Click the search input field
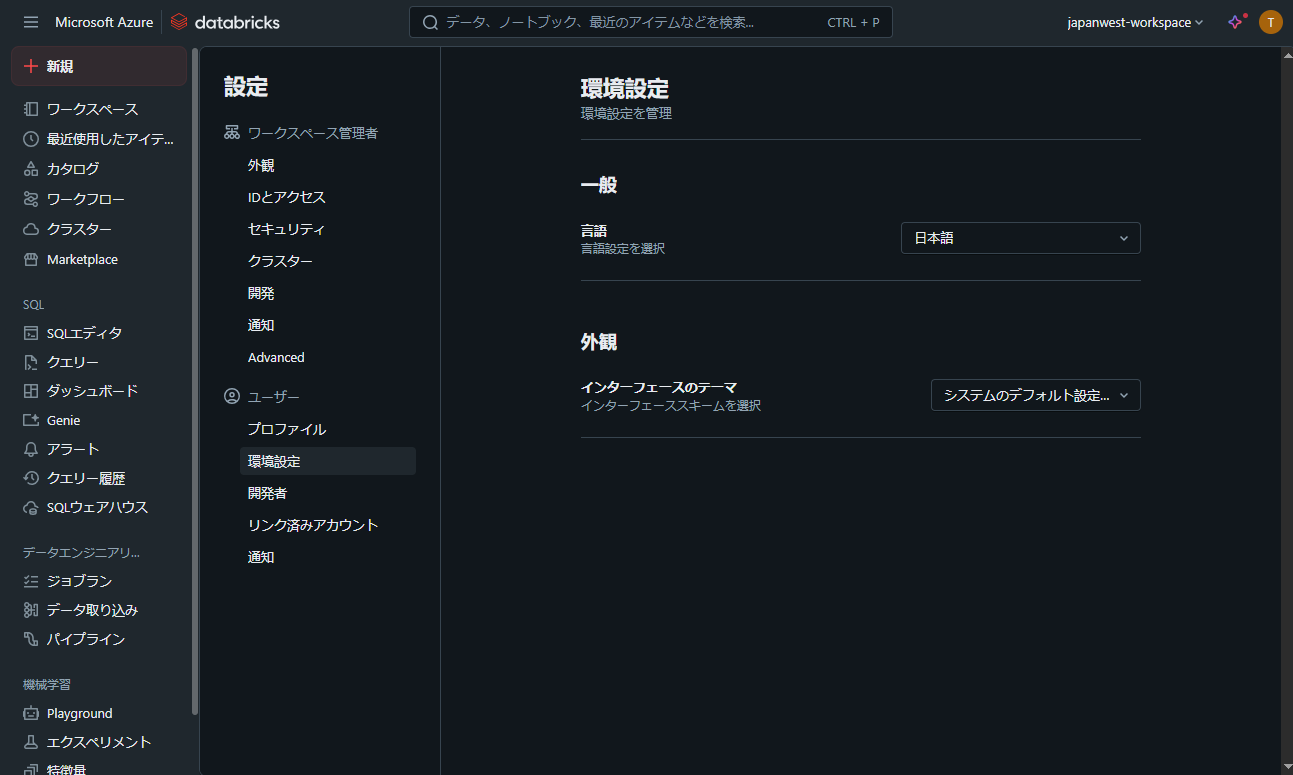 (x=630, y=22)
